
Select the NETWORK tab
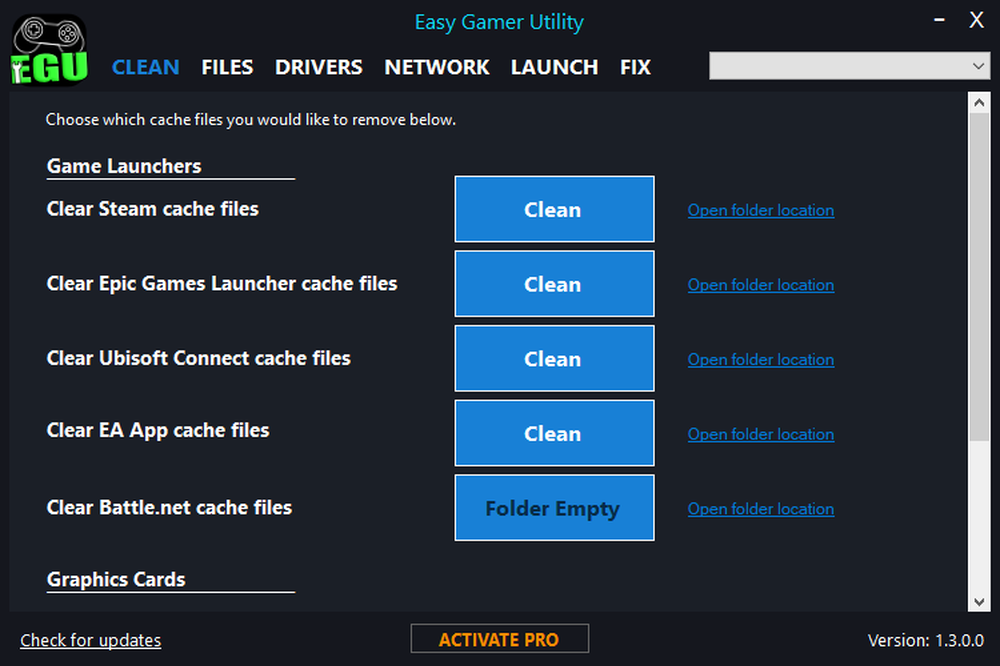pos(436,67)
